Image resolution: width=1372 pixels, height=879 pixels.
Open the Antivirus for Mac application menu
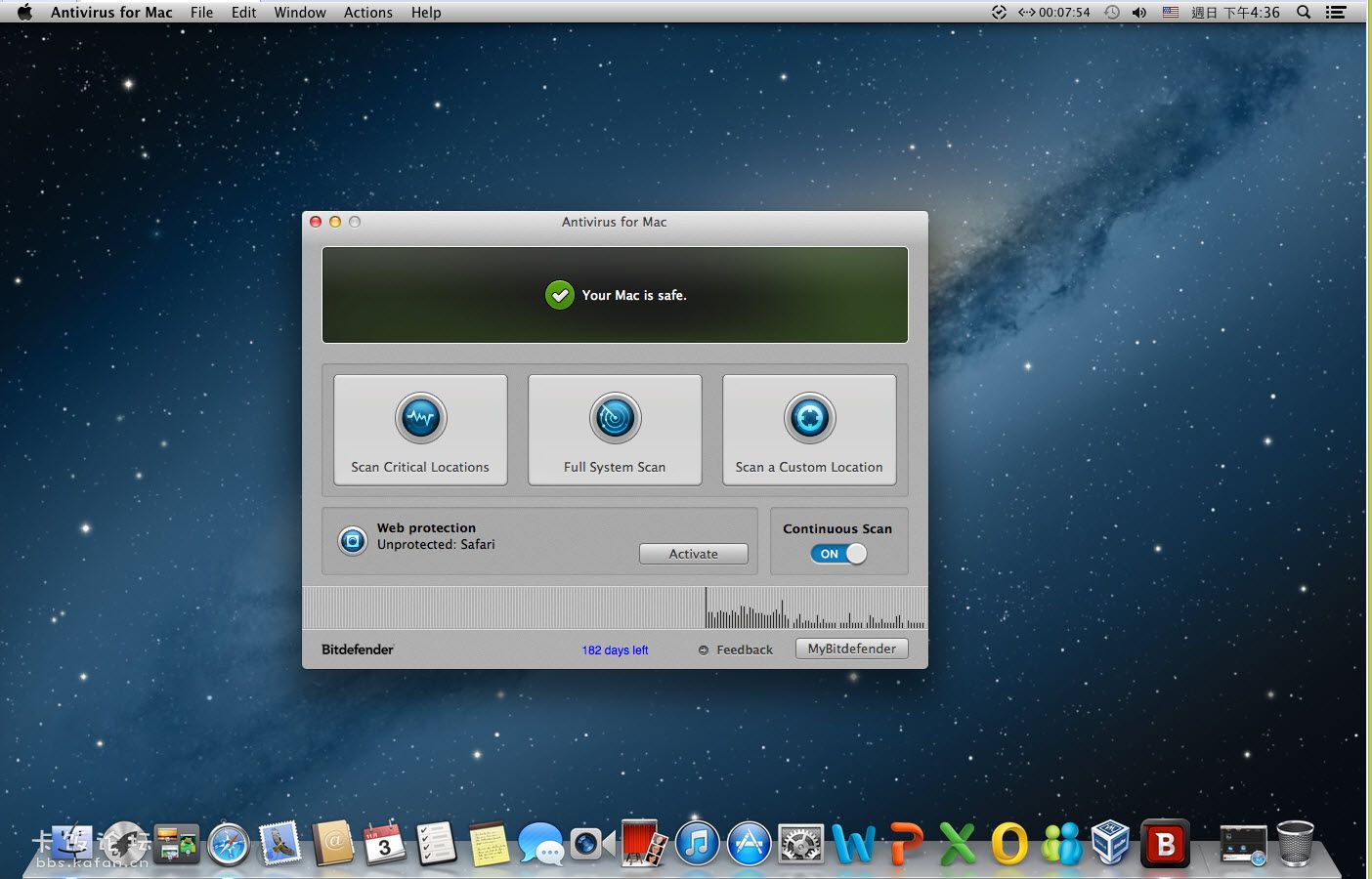[x=111, y=12]
